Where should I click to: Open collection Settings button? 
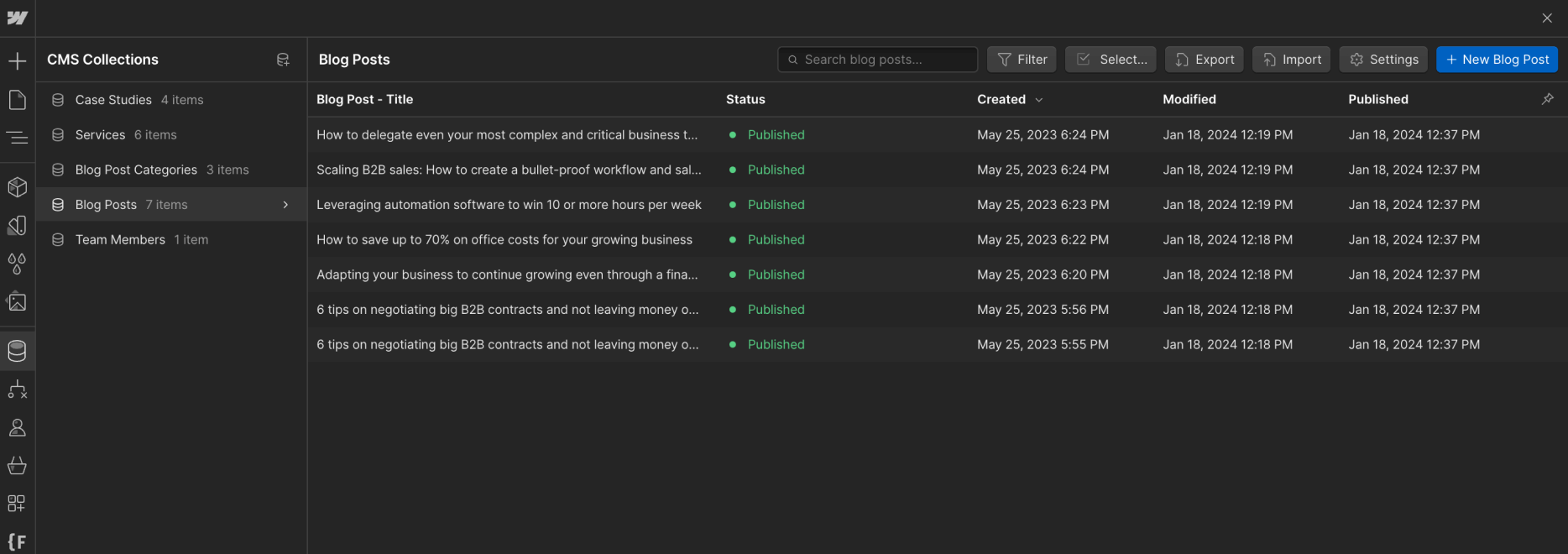pos(1383,60)
